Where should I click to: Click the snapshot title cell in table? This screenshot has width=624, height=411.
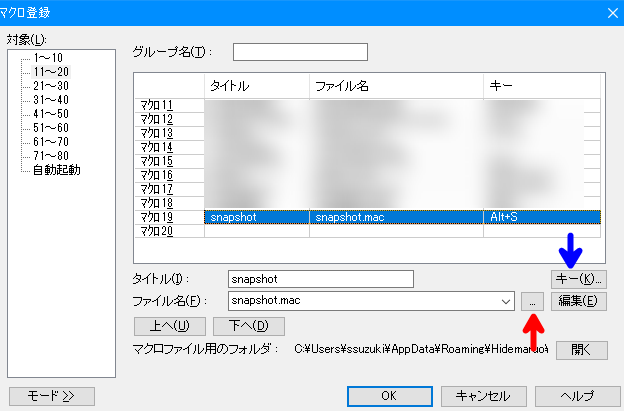click(x=257, y=217)
